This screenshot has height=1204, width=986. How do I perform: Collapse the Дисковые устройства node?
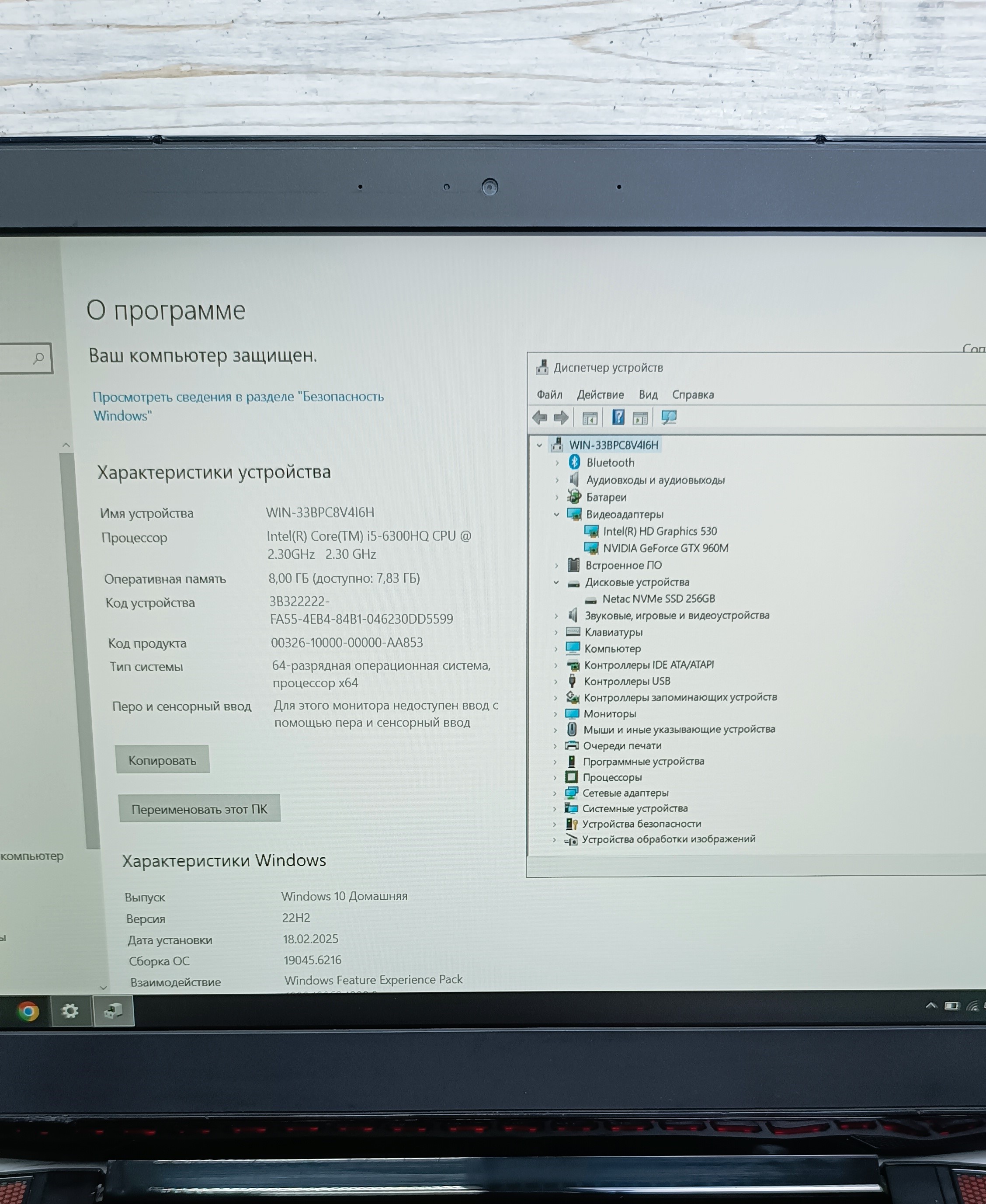[556, 582]
